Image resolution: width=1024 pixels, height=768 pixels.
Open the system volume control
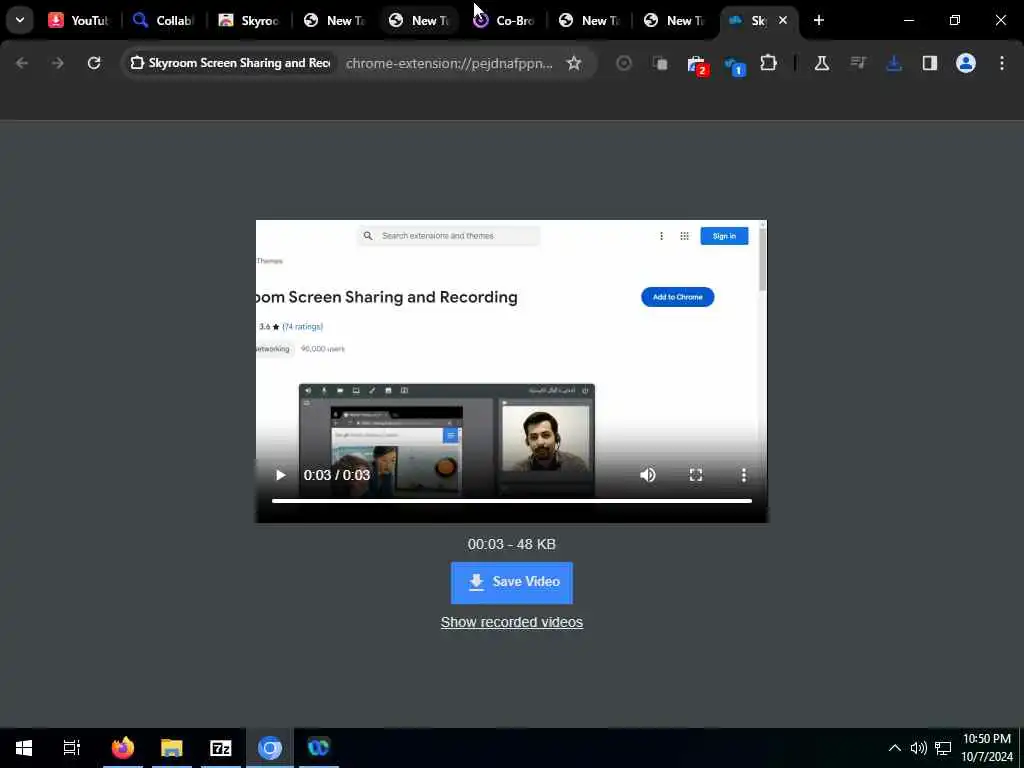[x=918, y=748]
